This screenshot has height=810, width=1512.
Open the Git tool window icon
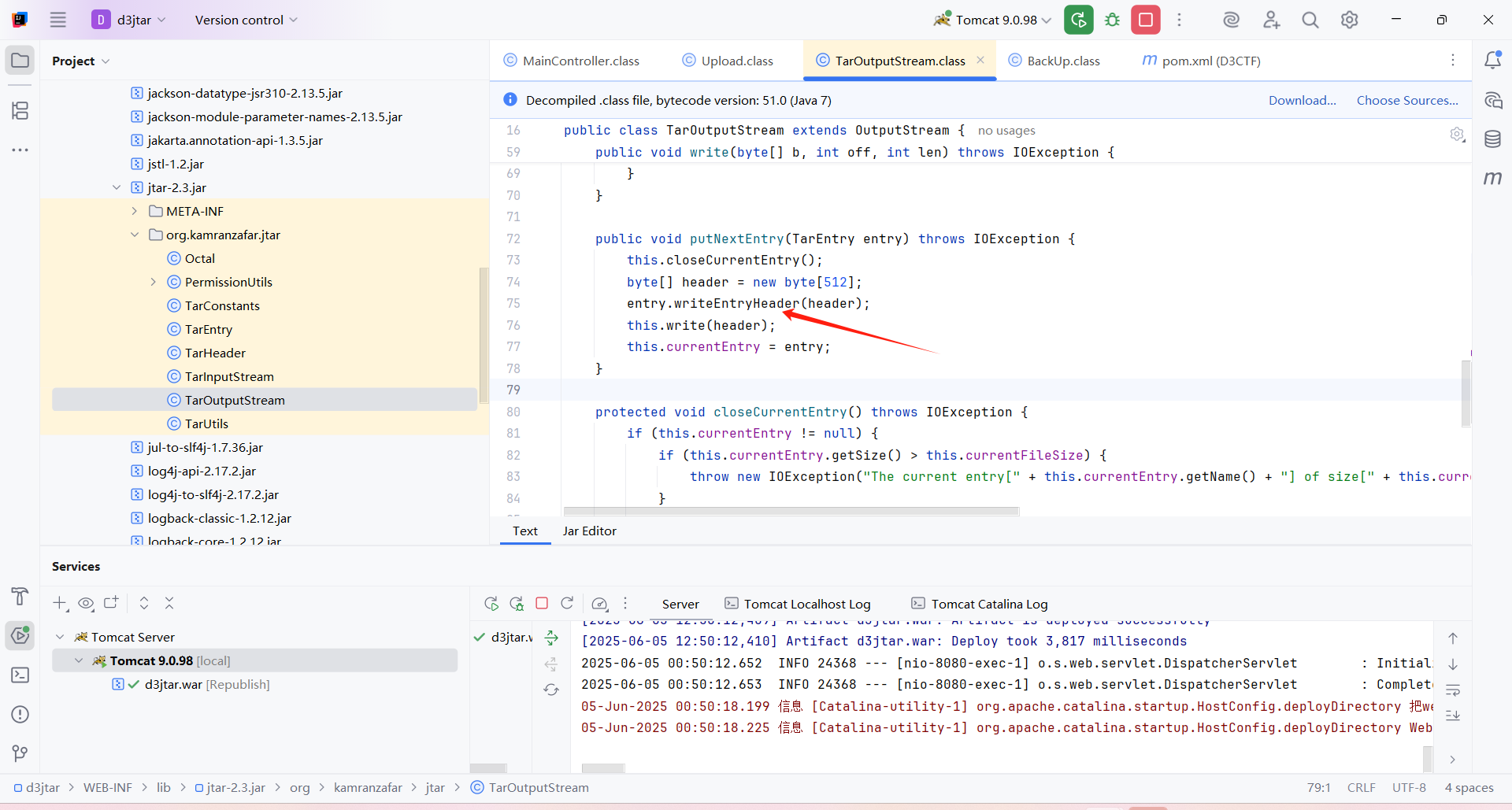20,753
